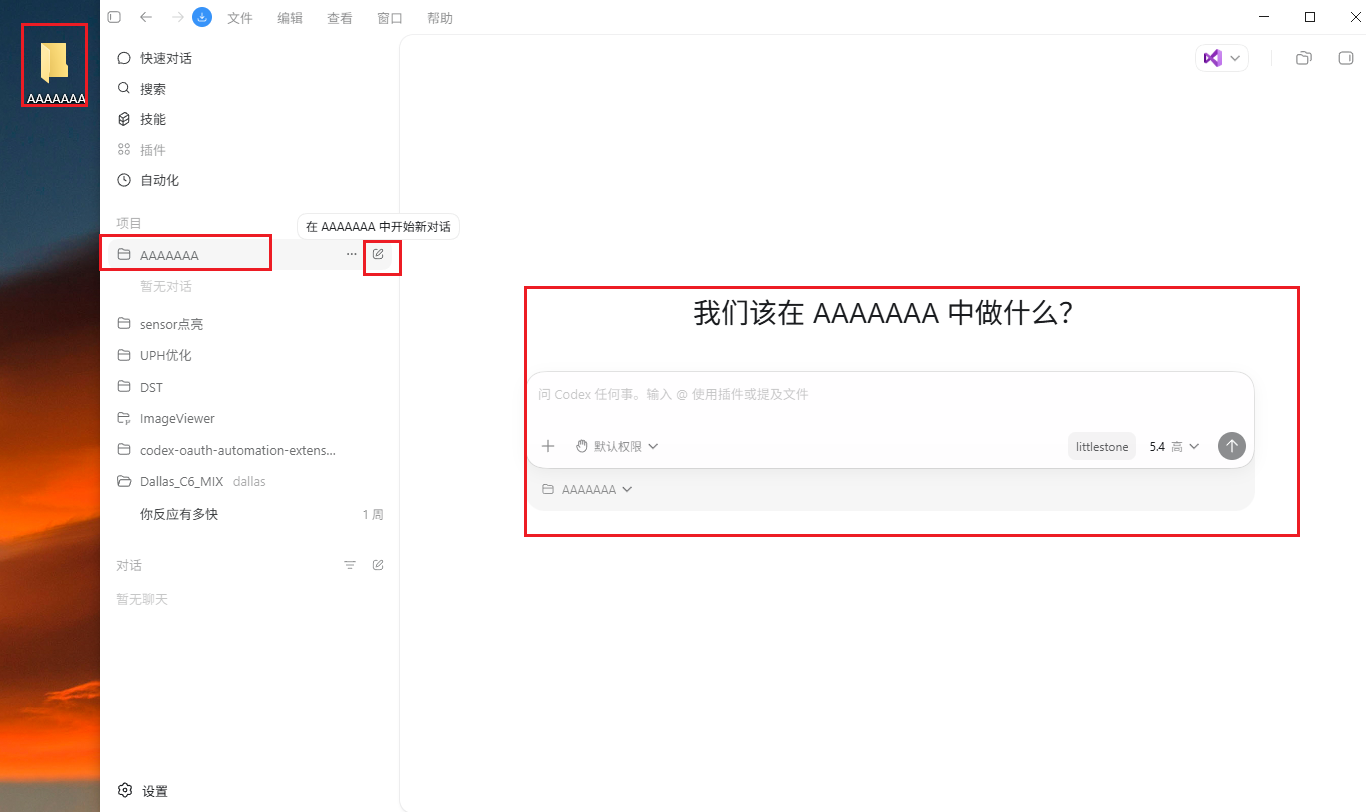Open 设置 at the sidebar bottom
Image resolution: width=1366 pixels, height=812 pixels.
[x=143, y=791]
